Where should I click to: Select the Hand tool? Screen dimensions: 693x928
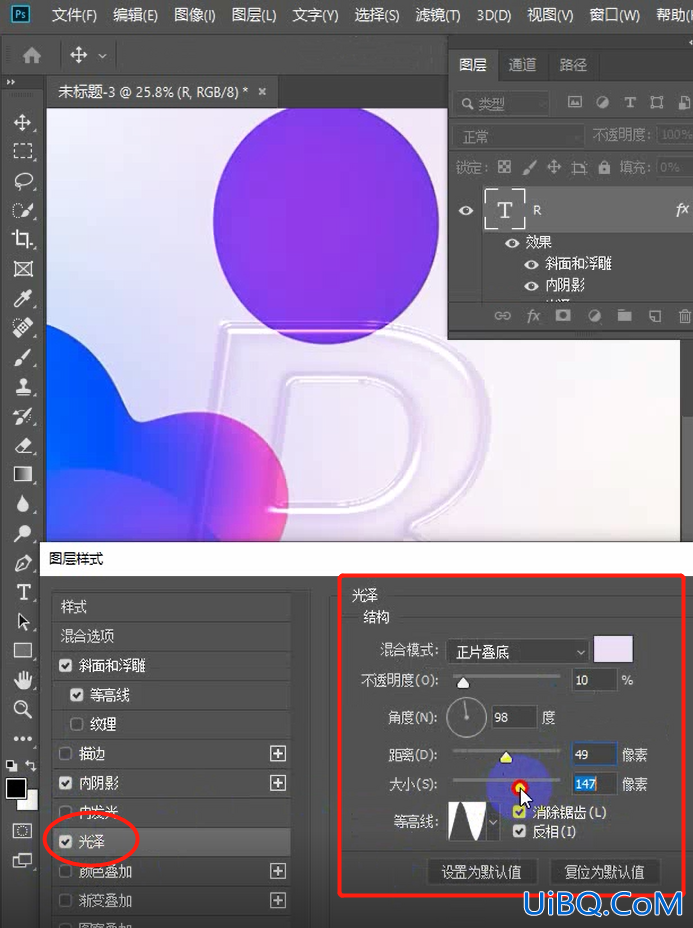click(22, 680)
